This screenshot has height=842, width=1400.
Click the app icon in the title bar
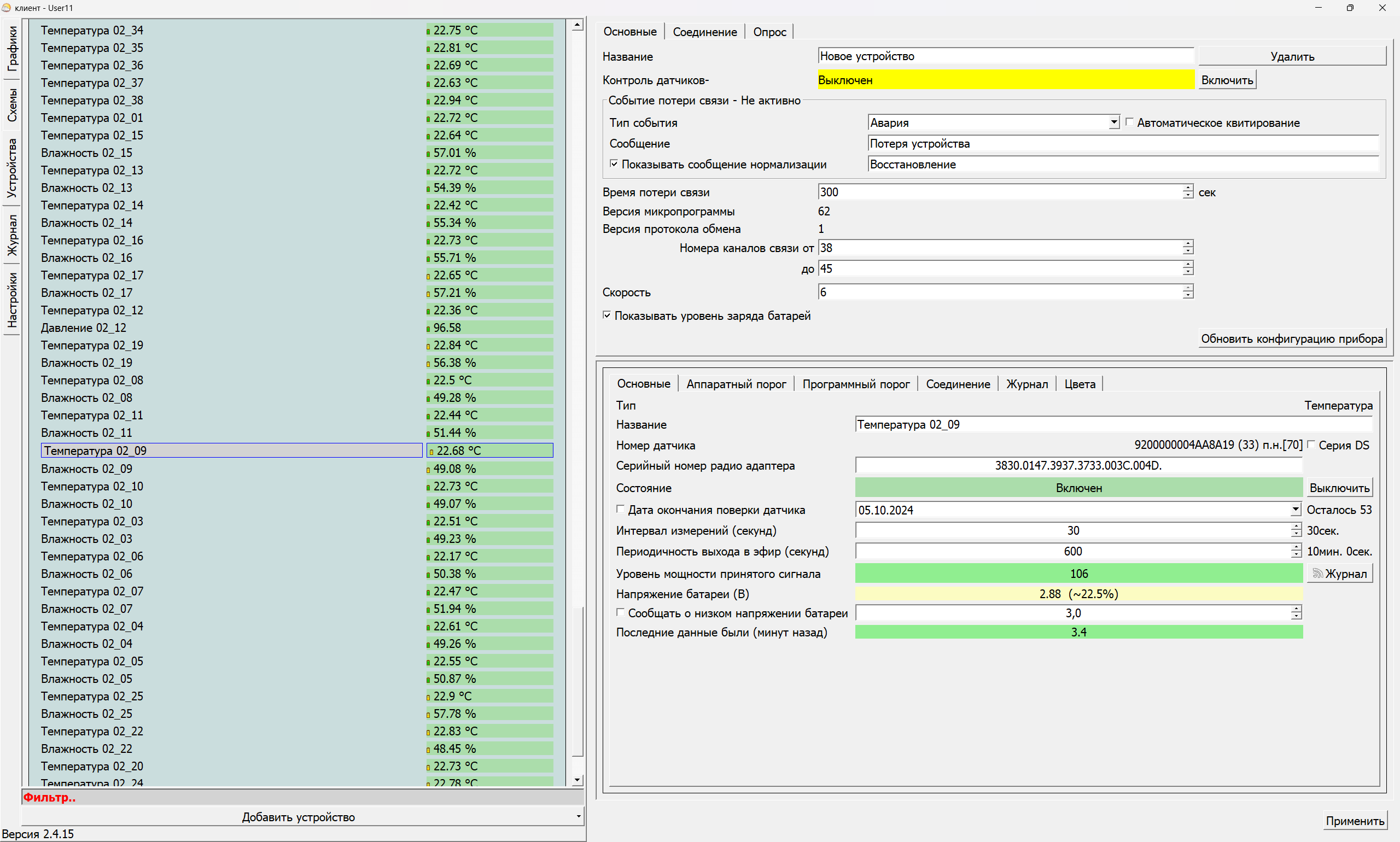pos(6,7)
